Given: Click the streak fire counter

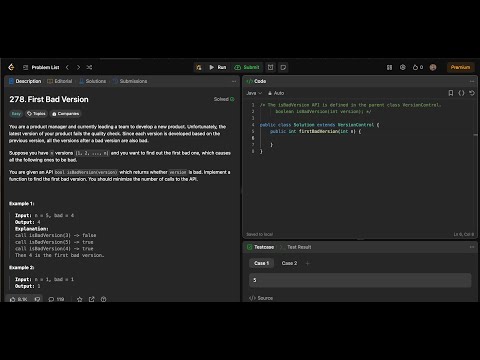Looking at the screenshot, I should pos(418,67).
